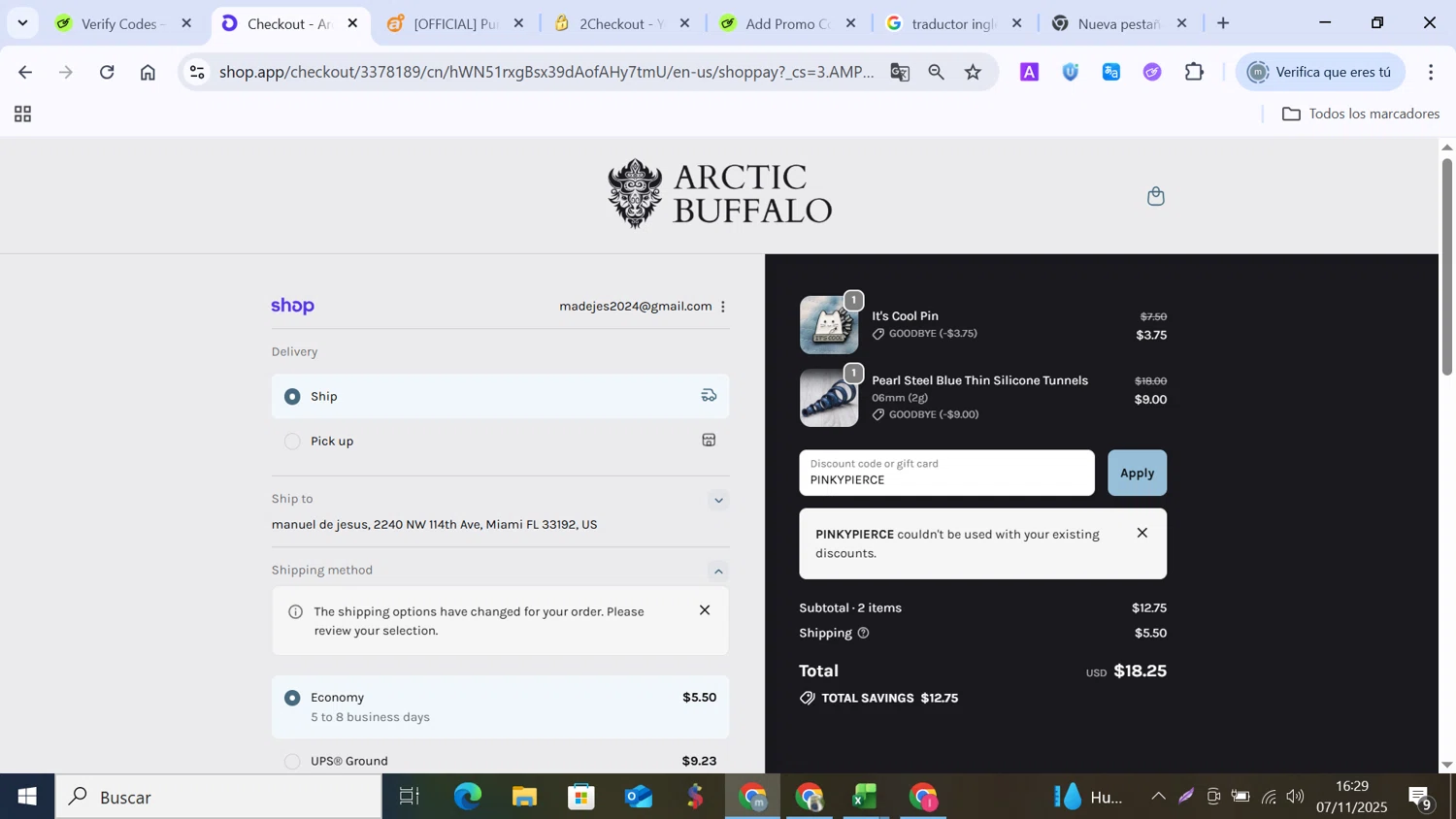Click the Arctic Buffalo store logo
Image resolution: width=1456 pixels, height=819 pixels.
[719, 193]
